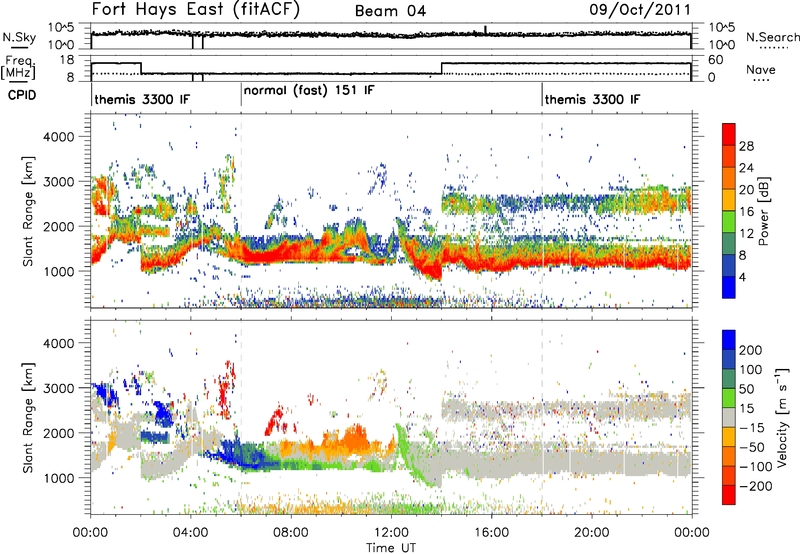800x554 pixels.
Task: Select '200' on the Velocity colorbar
Action: (x=751, y=350)
